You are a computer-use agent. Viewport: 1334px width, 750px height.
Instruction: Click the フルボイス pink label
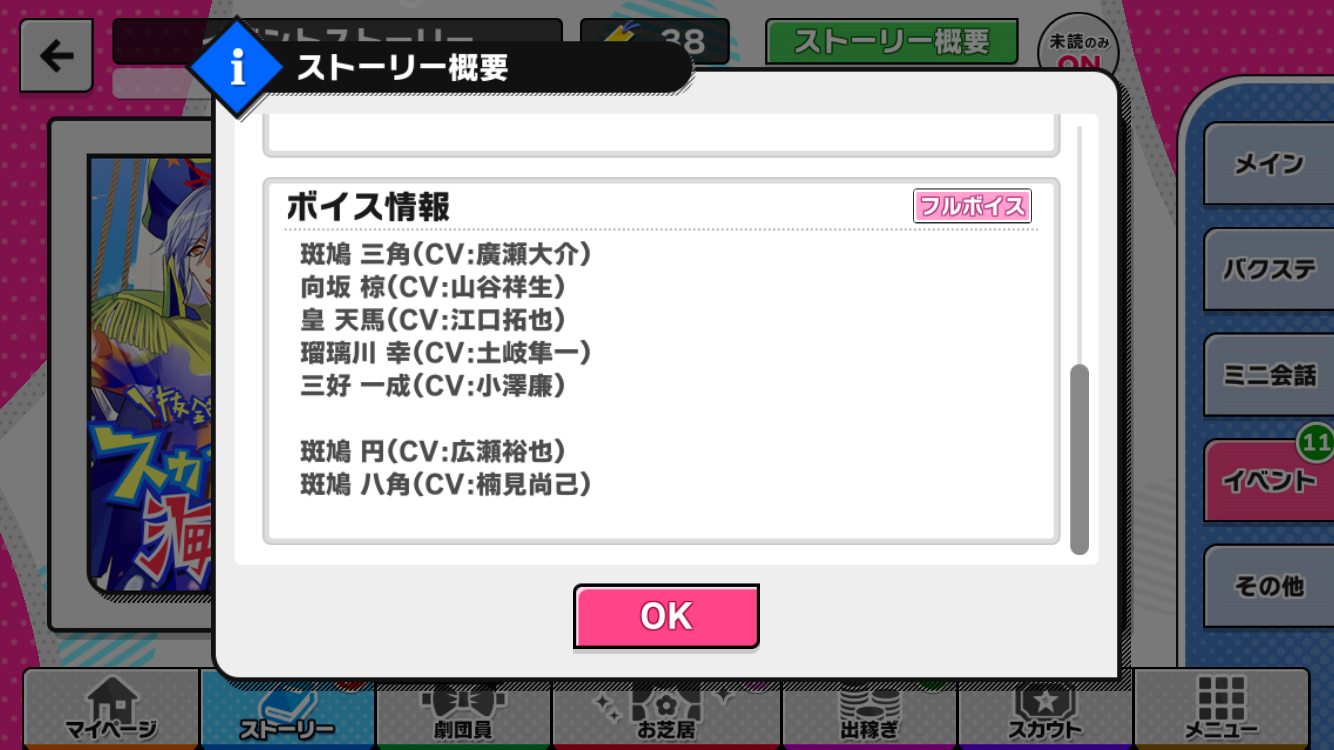(972, 206)
